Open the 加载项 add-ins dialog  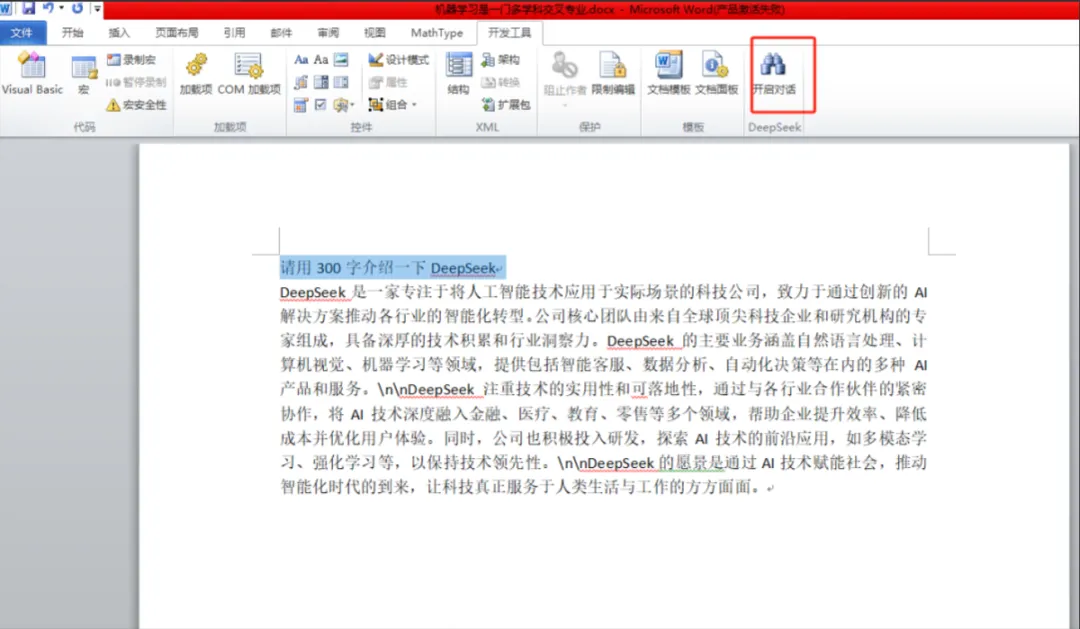pos(196,74)
